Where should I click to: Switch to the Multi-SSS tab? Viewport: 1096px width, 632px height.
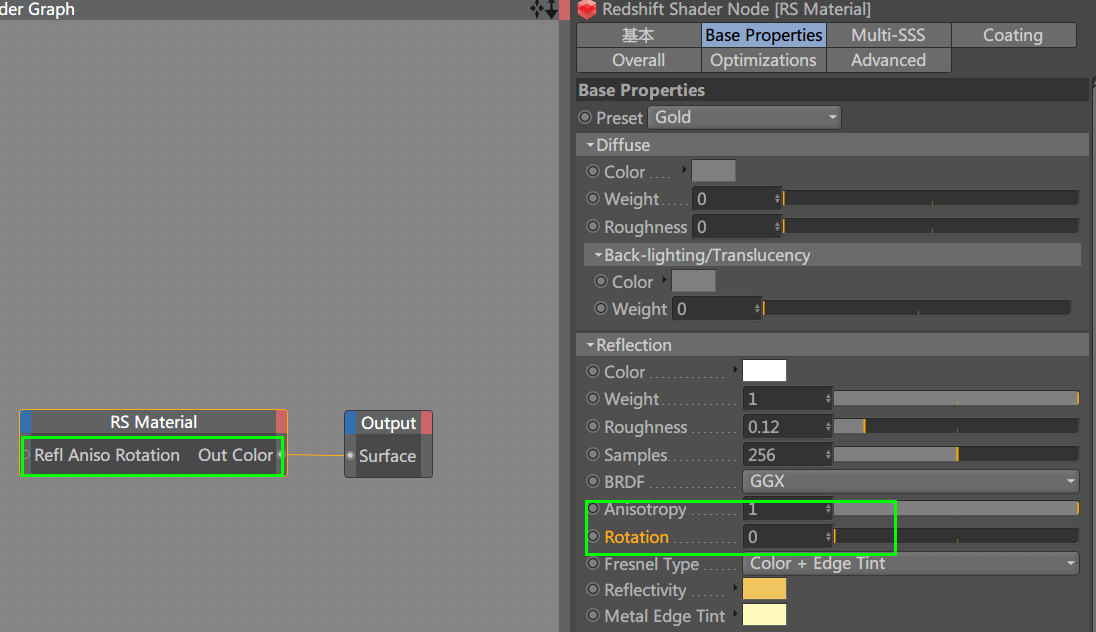coord(888,34)
